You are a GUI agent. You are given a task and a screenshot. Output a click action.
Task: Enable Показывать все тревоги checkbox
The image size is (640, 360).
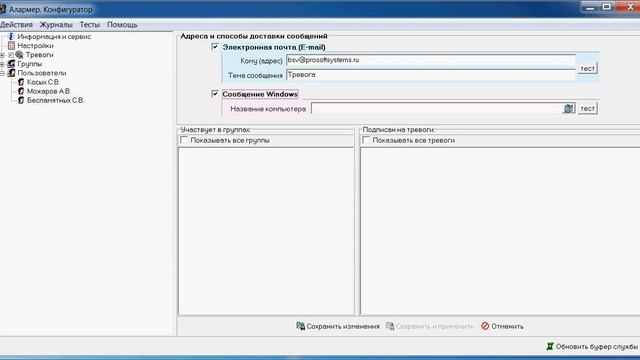366,140
